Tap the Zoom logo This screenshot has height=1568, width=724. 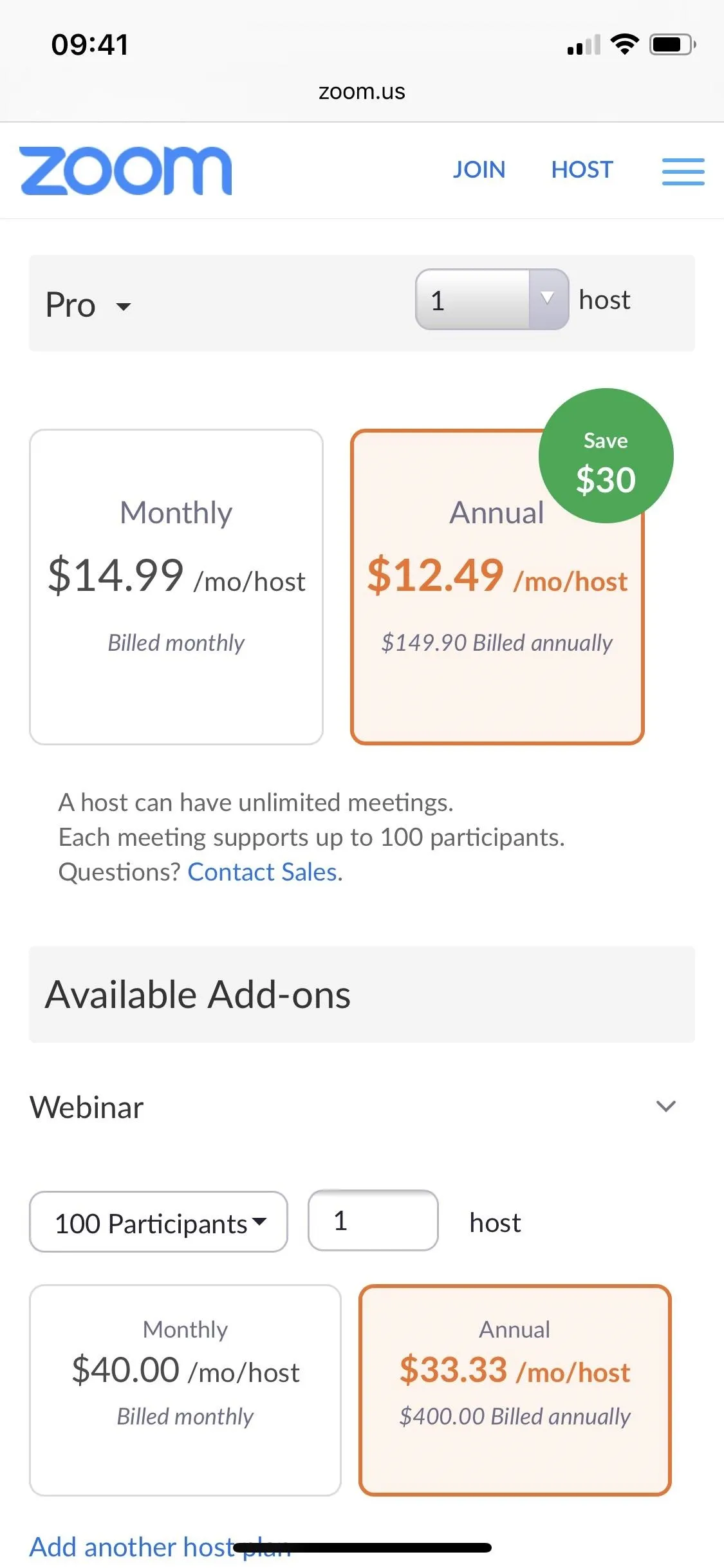click(125, 171)
